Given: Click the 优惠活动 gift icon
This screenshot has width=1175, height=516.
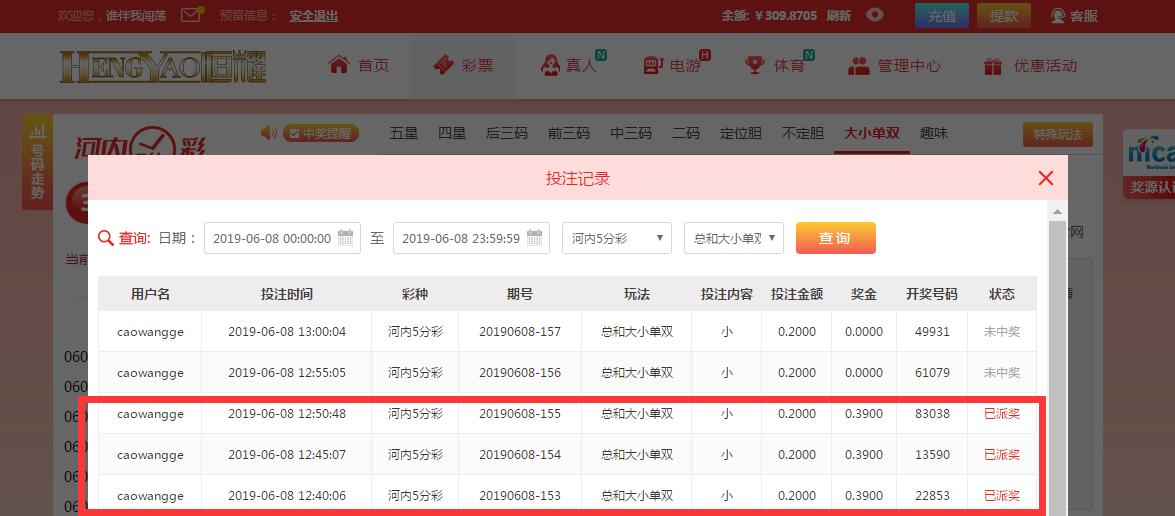Looking at the screenshot, I should coord(992,66).
